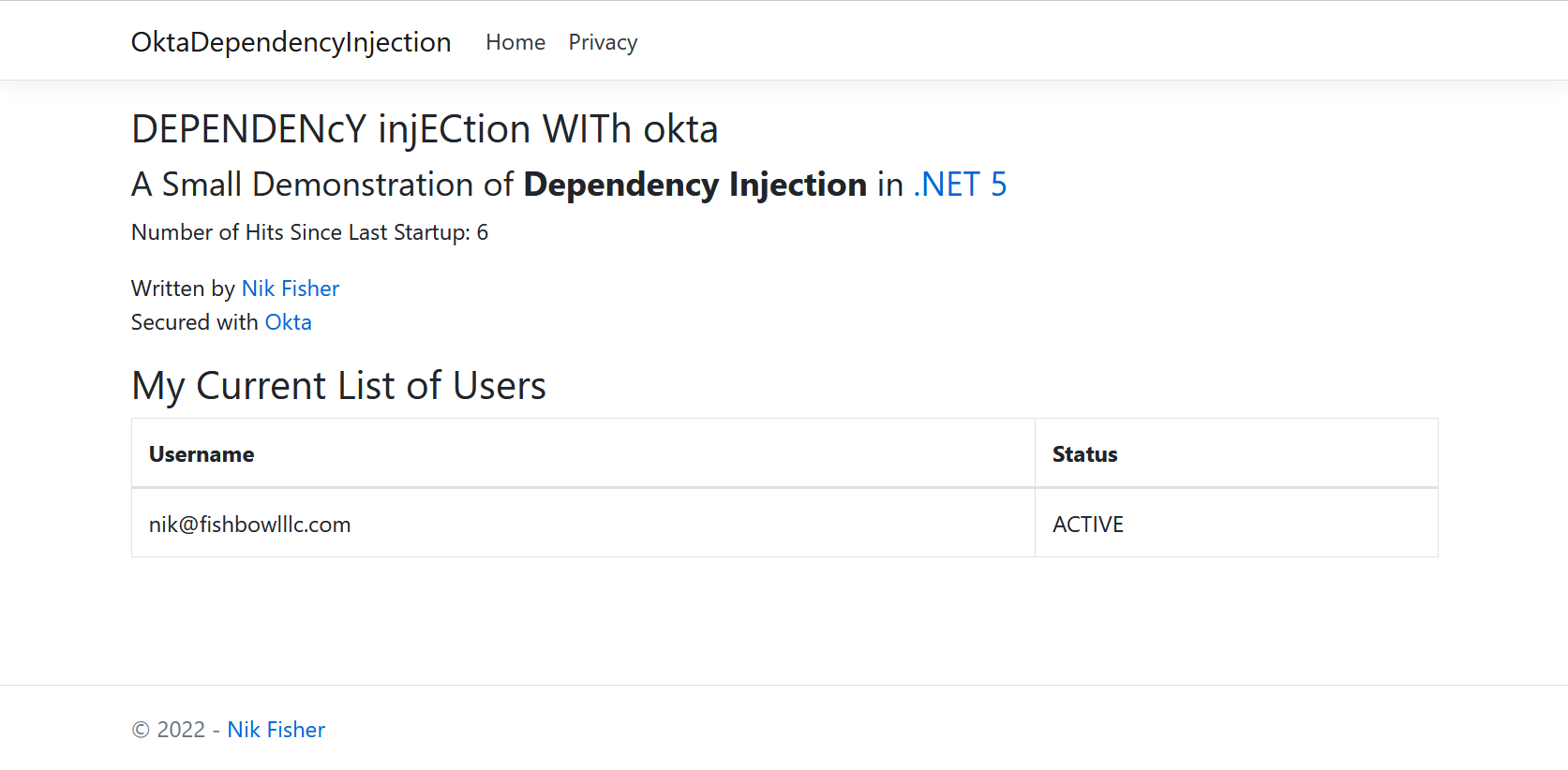Click the OktaDependencyInjection brand link

291,42
